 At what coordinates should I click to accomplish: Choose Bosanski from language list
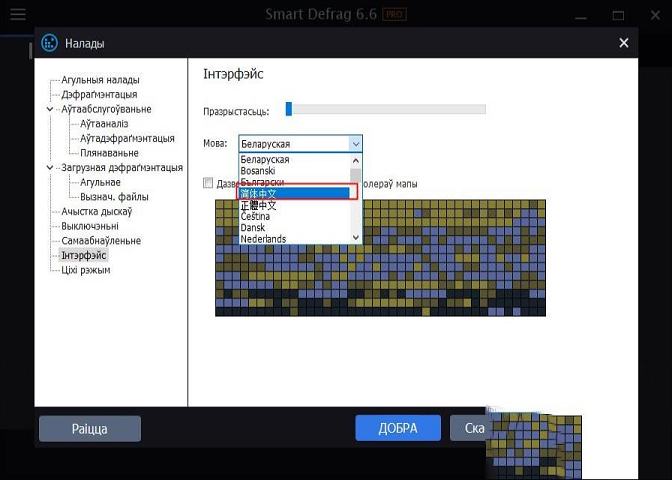[x=294, y=171]
